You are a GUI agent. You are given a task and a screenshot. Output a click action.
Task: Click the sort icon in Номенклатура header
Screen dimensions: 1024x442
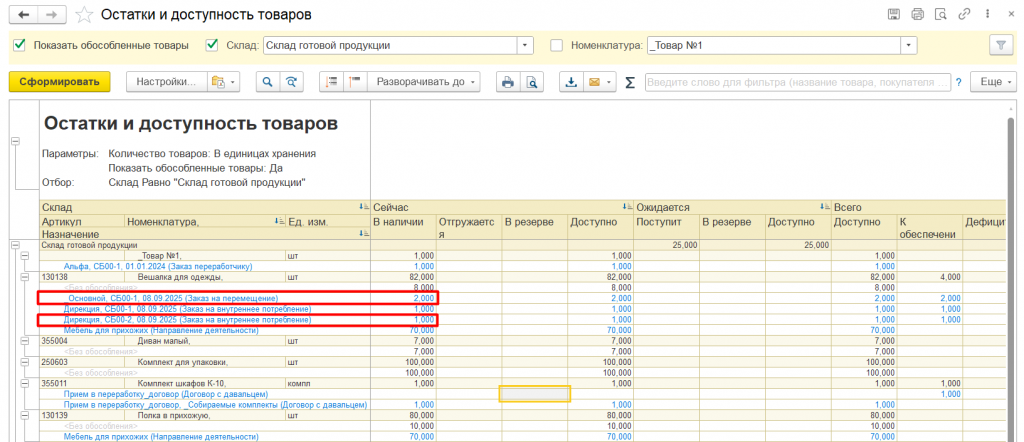coord(281,222)
